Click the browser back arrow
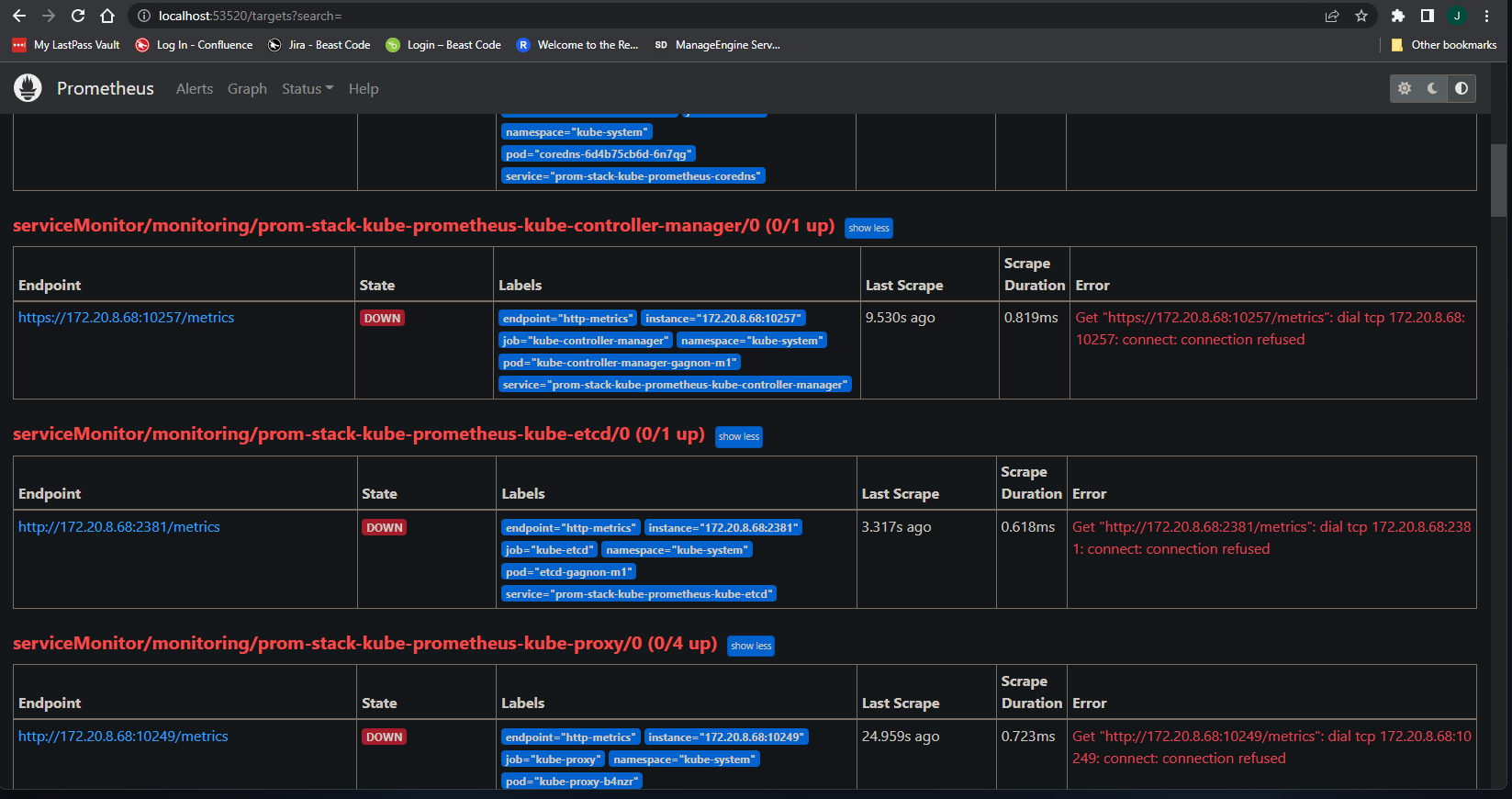Image resolution: width=1512 pixels, height=799 pixels. pyautogui.click(x=19, y=16)
